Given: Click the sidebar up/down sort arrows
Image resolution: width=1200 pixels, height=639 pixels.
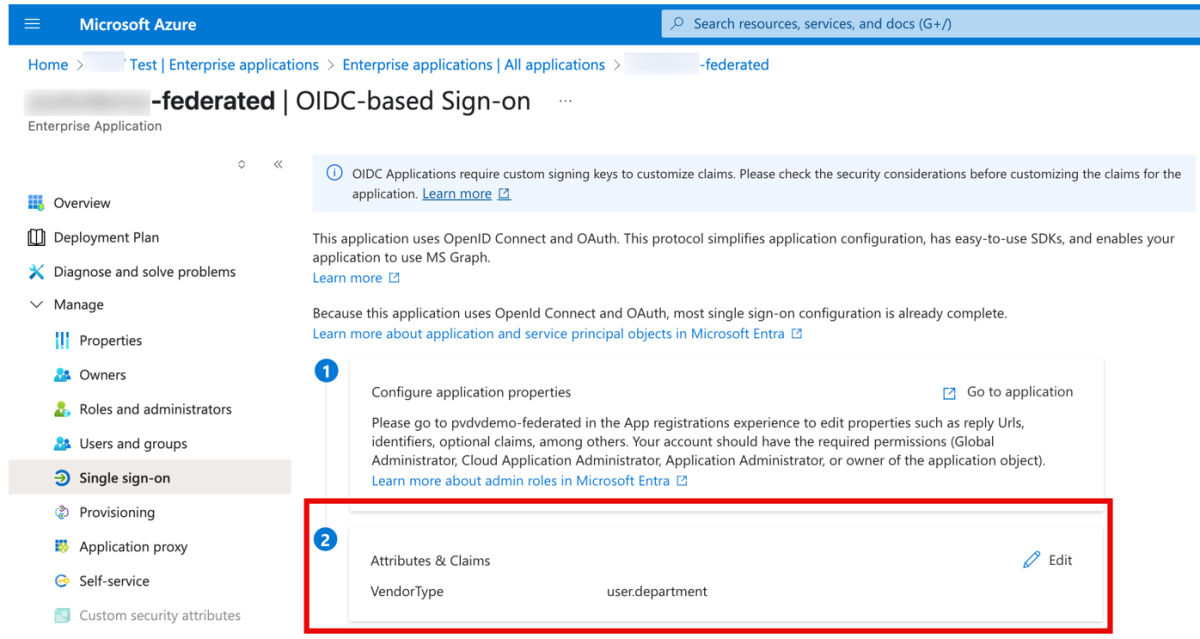Looking at the screenshot, I should click(x=242, y=165).
